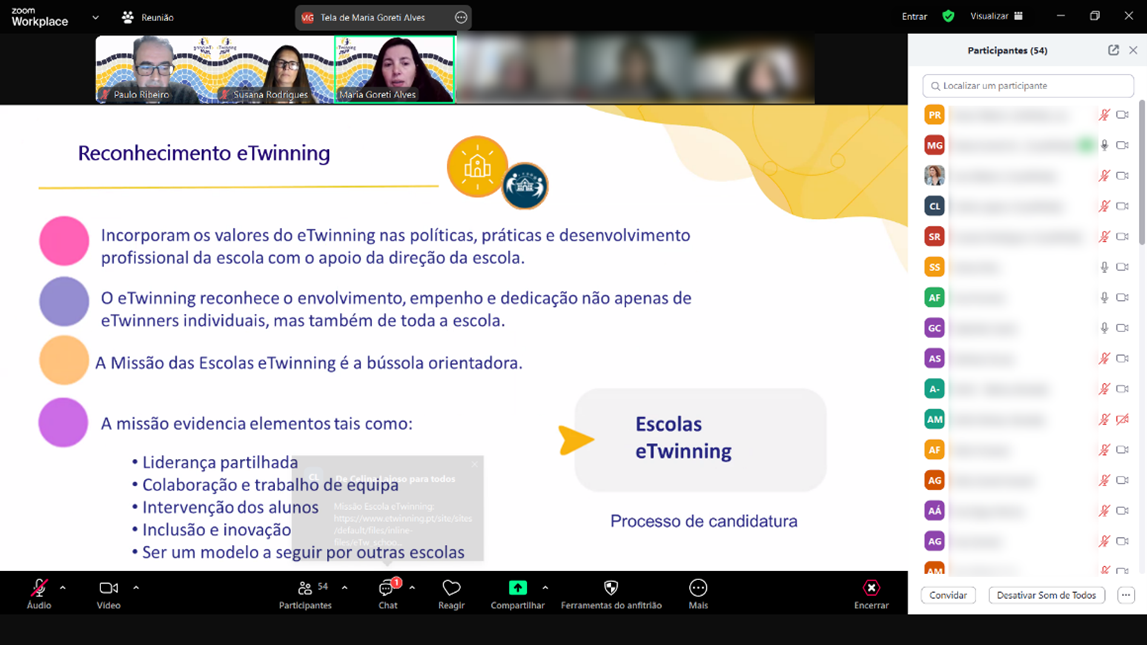The image size is (1147, 645).
Task: Open Ferramentas do anfitrião shield
Action: click(x=611, y=588)
